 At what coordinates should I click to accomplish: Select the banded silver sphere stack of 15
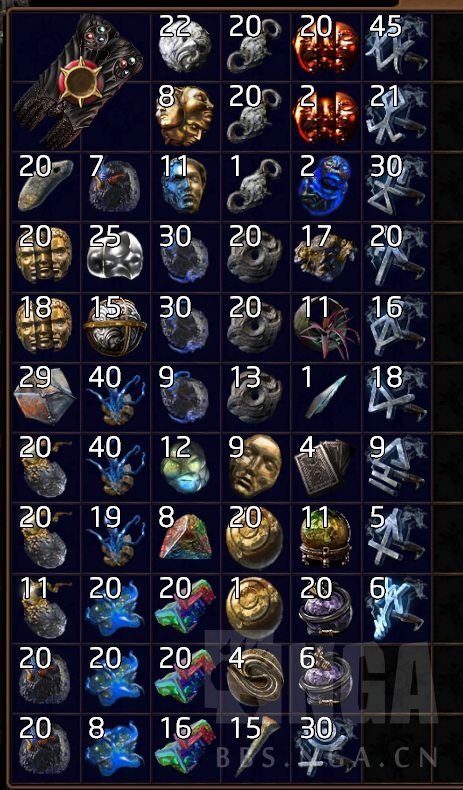tap(115, 327)
